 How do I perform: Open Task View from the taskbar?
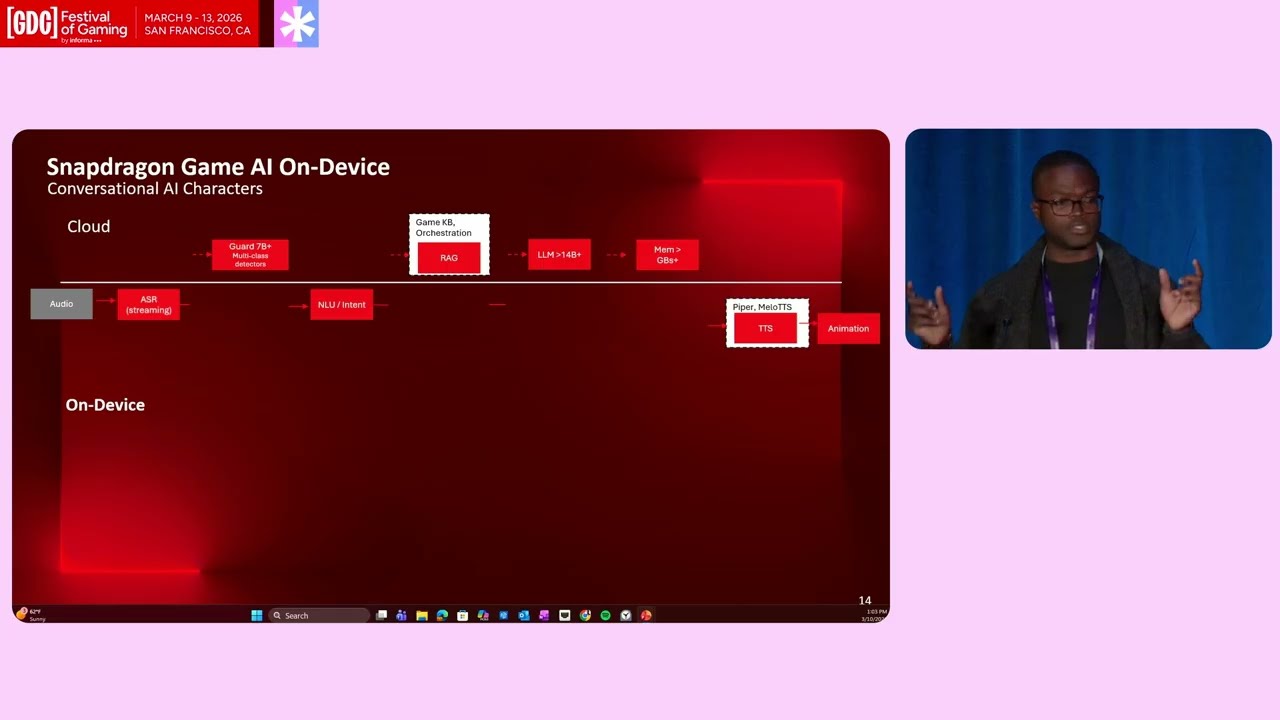(382, 615)
